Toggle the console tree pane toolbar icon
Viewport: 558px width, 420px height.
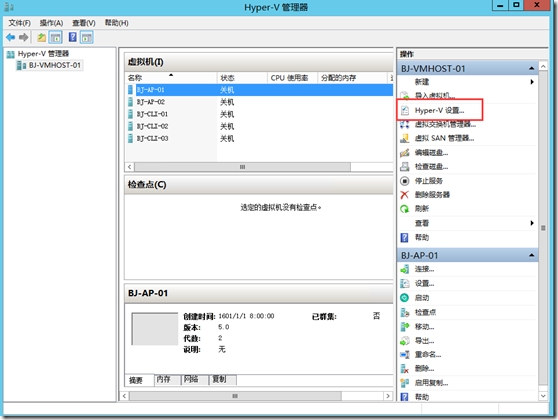56,37
